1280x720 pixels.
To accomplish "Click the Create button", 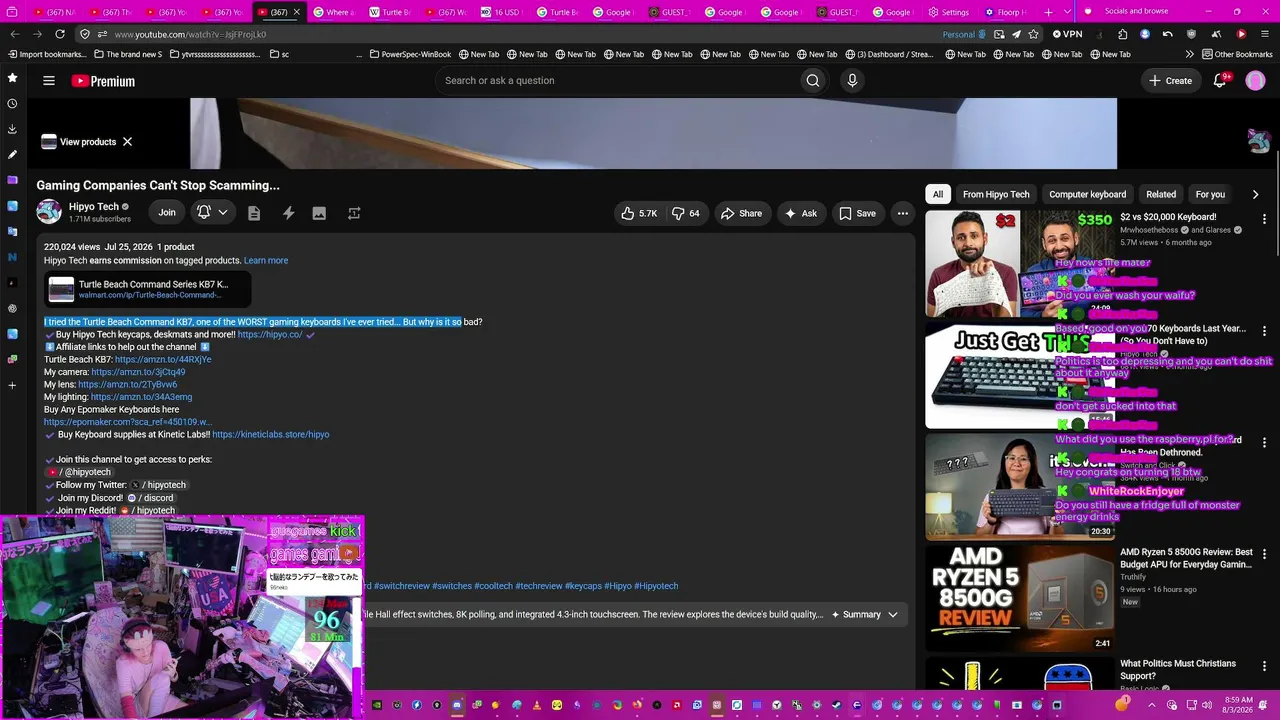I will (1170, 81).
